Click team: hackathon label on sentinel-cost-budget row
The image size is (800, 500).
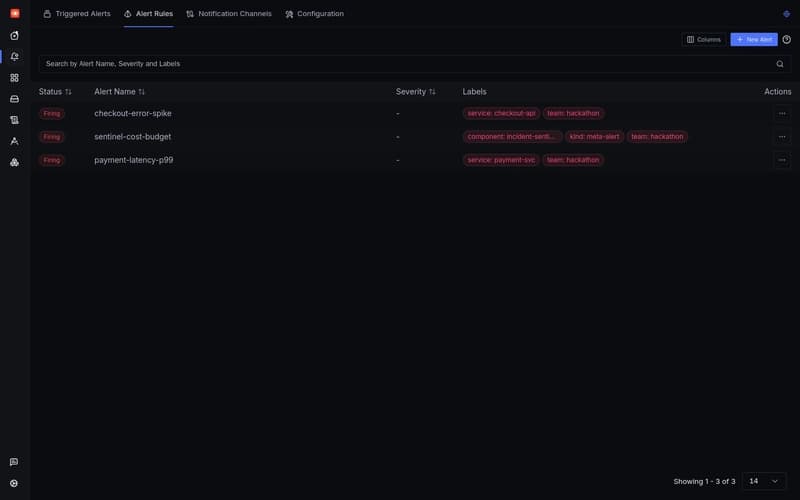(657, 137)
